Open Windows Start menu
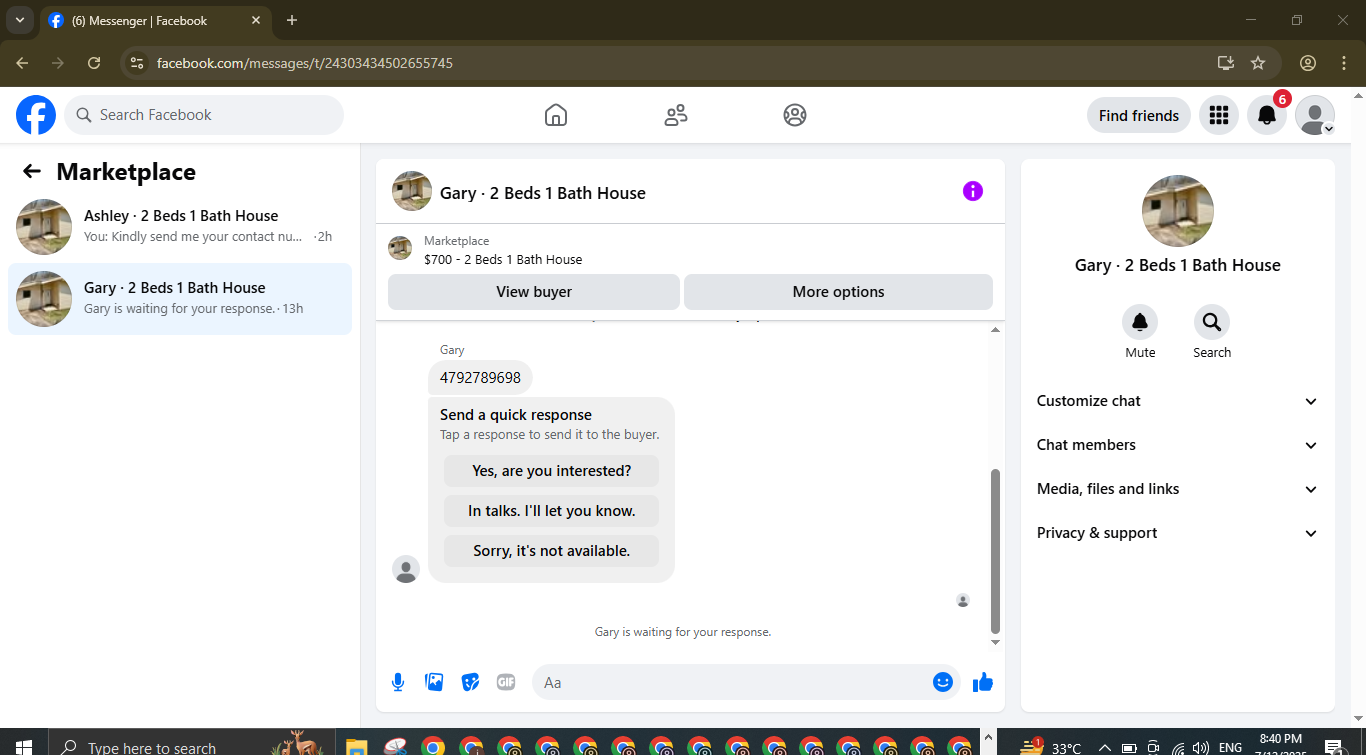Viewport: 1366px width, 755px height. coord(24,746)
